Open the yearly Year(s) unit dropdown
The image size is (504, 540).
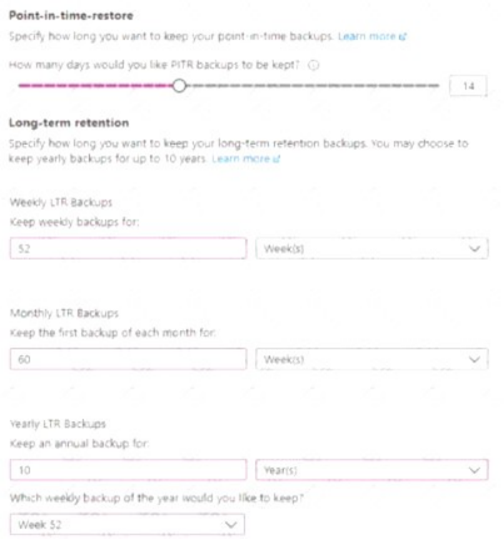coord(372,470)
